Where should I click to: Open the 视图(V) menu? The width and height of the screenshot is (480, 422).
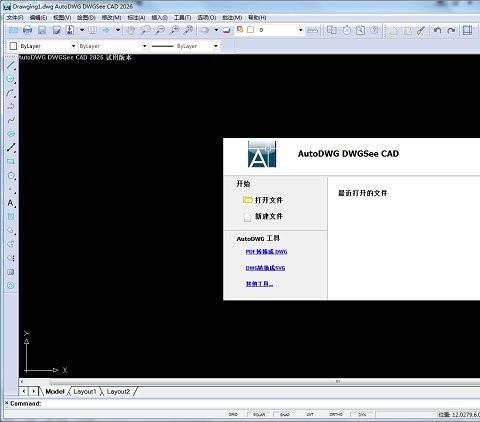coord(62,17)
